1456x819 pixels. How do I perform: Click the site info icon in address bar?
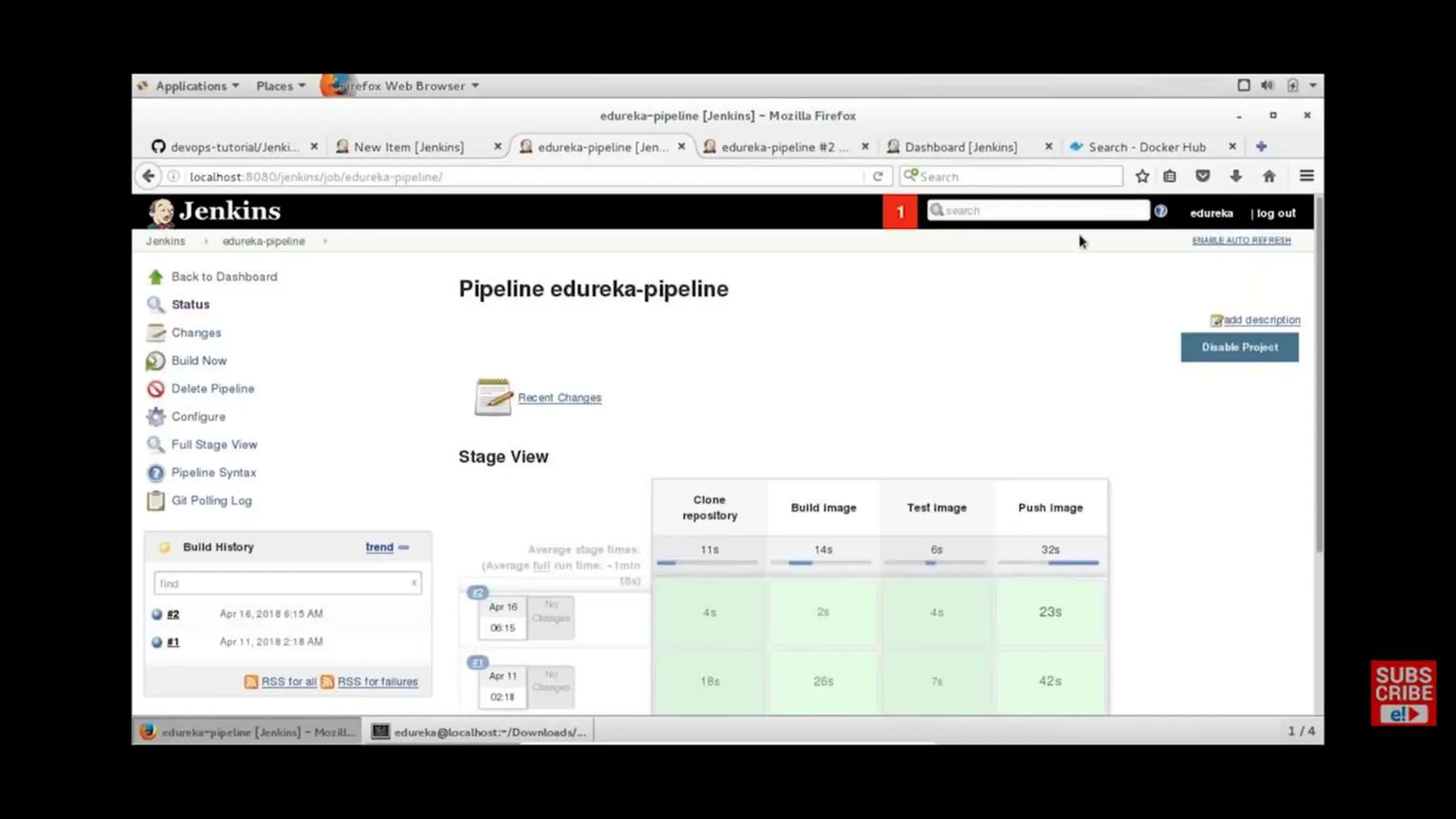point(173,176)
